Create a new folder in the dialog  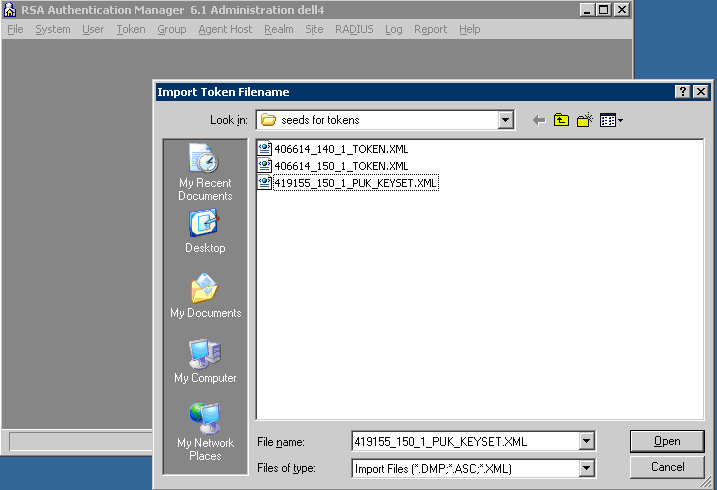click(585, 120)
